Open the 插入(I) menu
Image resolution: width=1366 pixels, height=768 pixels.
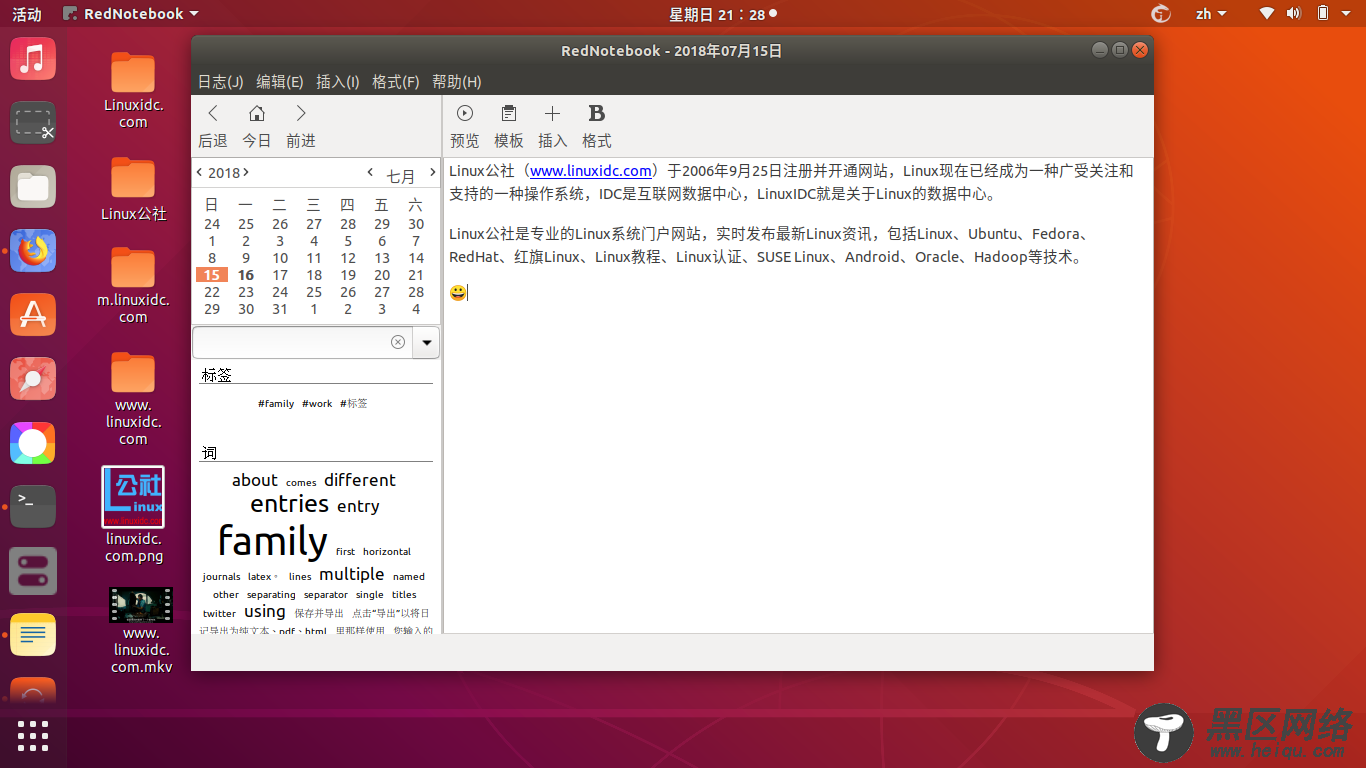click(338, 82)
